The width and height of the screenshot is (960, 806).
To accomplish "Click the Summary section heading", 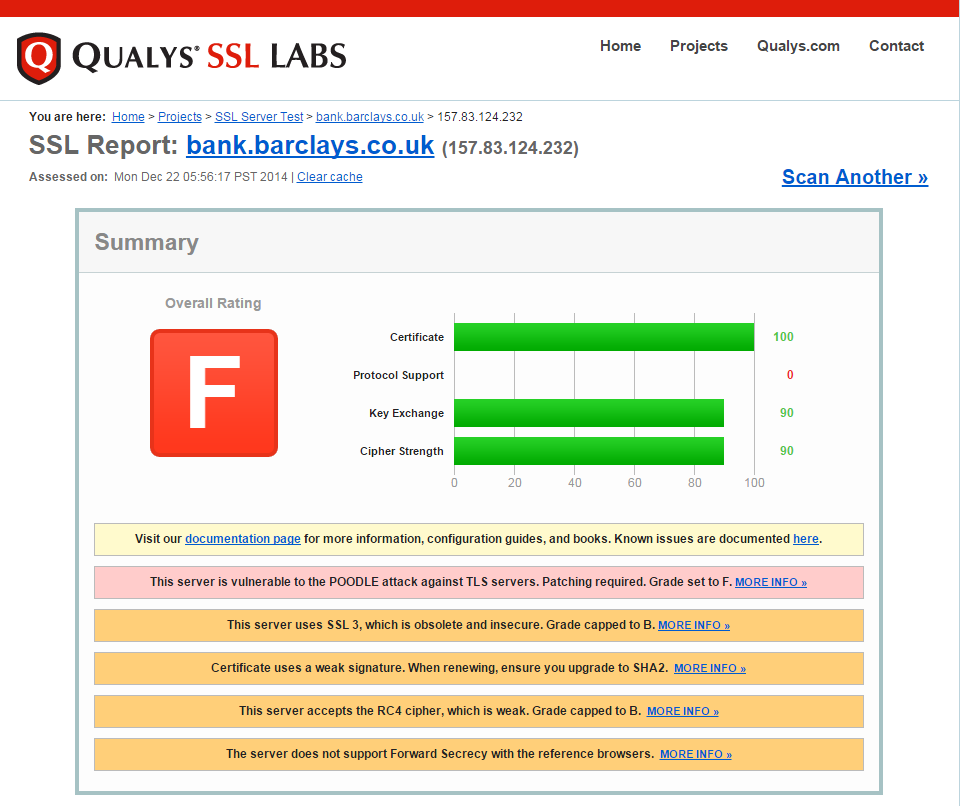I will pos(146,242).
